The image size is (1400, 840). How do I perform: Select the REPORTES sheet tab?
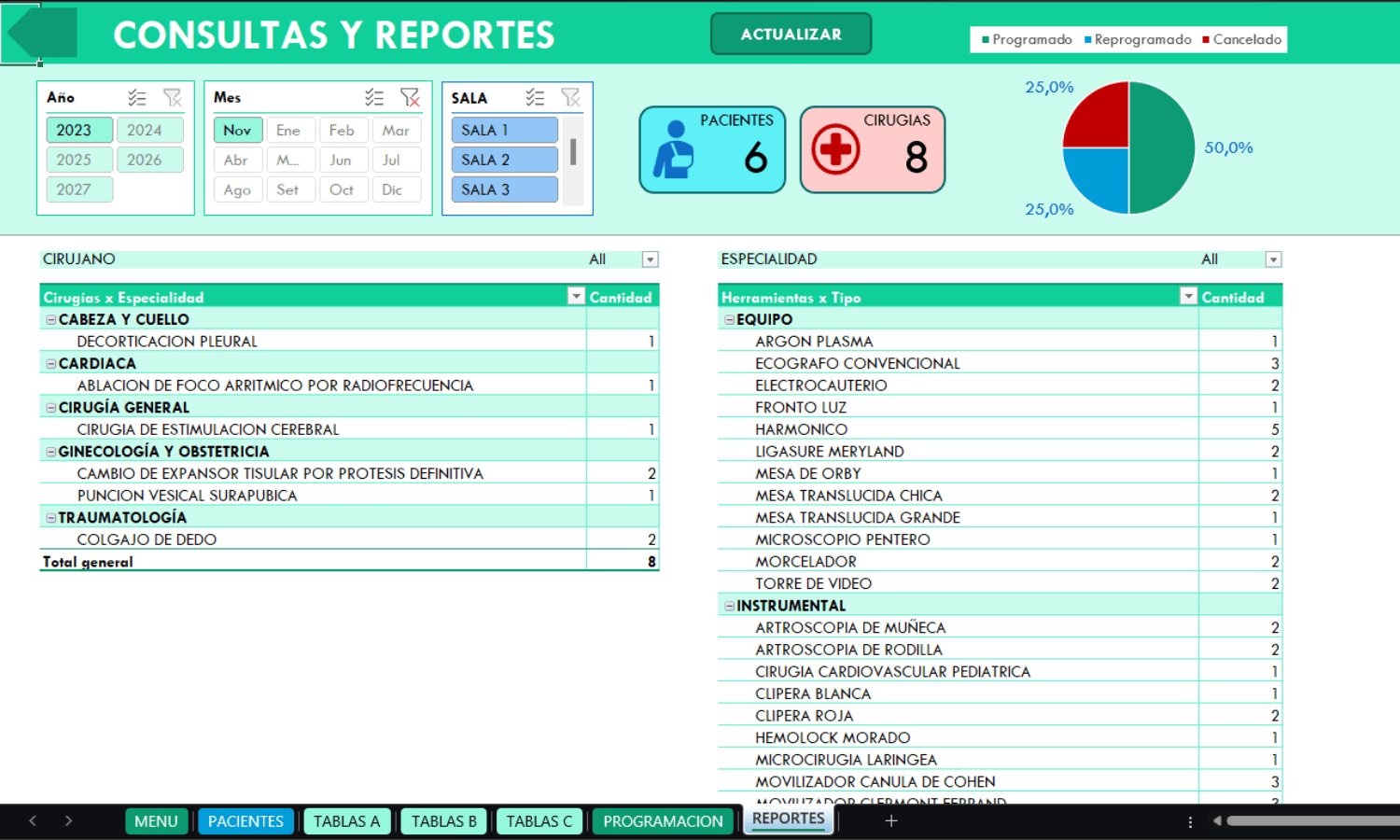789,819
